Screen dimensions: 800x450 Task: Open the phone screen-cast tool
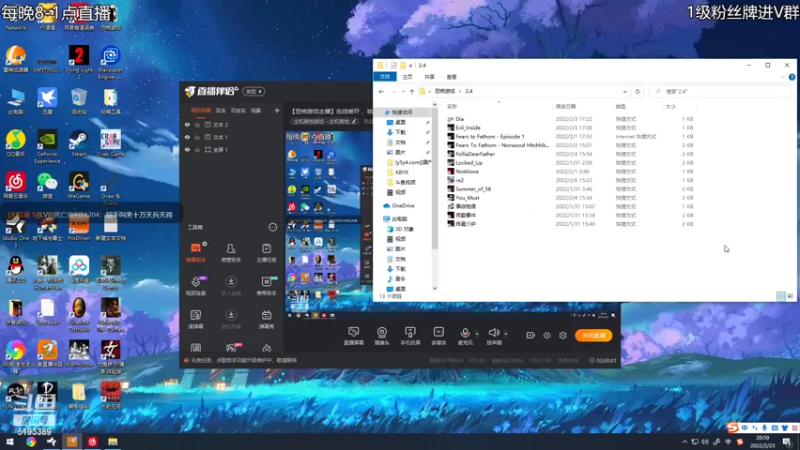[410, 336]
